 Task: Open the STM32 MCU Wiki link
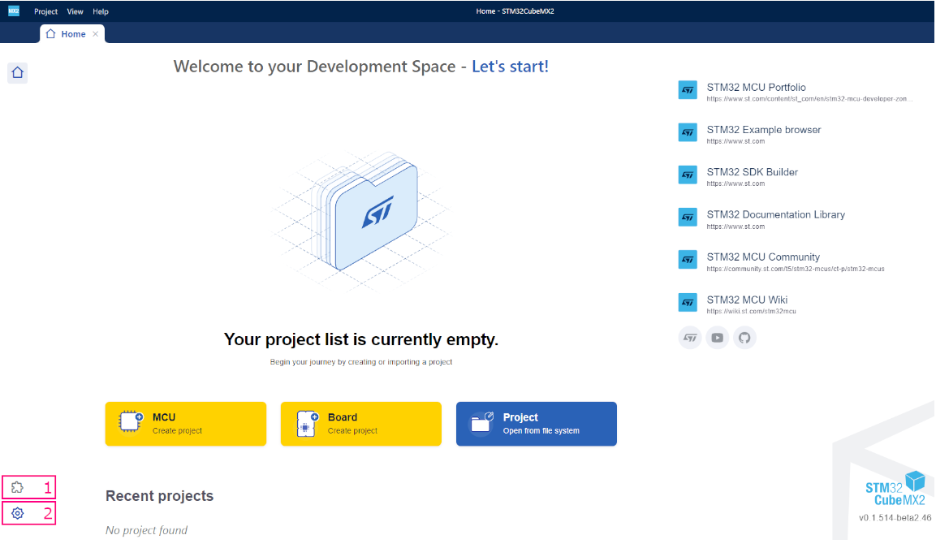point(747,300)
